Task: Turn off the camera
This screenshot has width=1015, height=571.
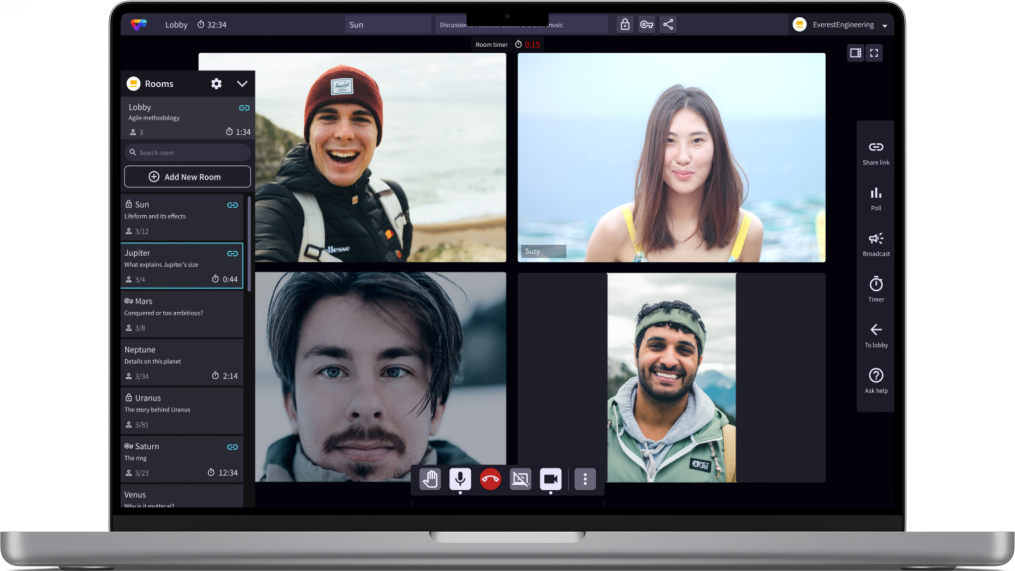Action: 551,479
